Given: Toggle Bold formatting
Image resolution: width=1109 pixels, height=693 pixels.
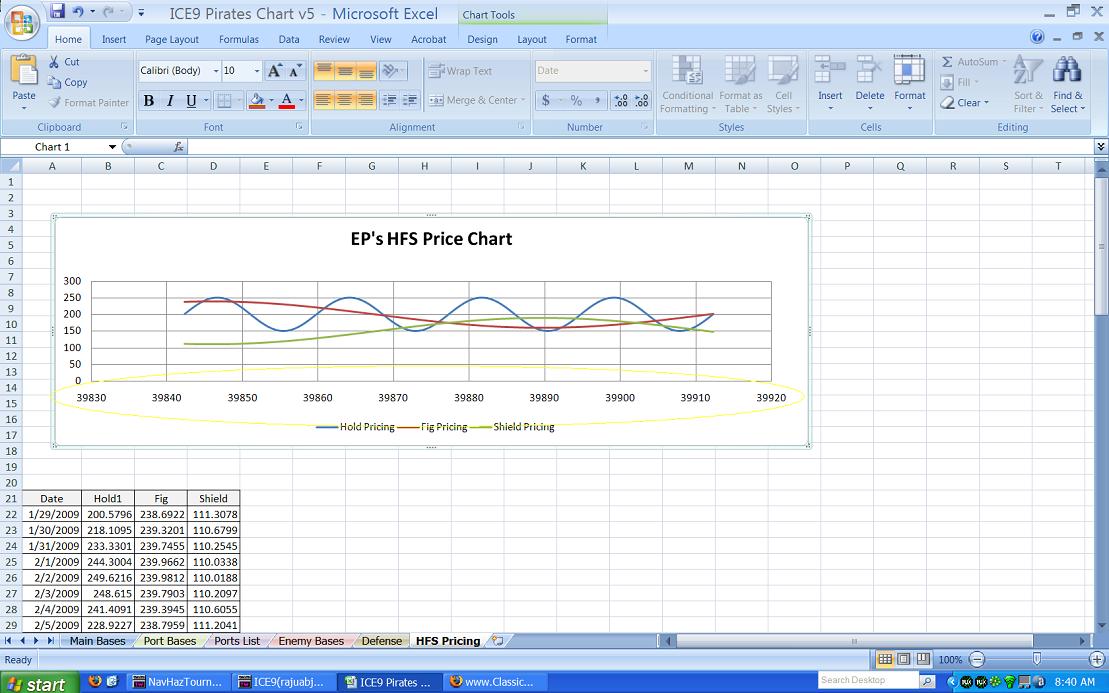Looking at the screenshot, I should click(149, 100).
